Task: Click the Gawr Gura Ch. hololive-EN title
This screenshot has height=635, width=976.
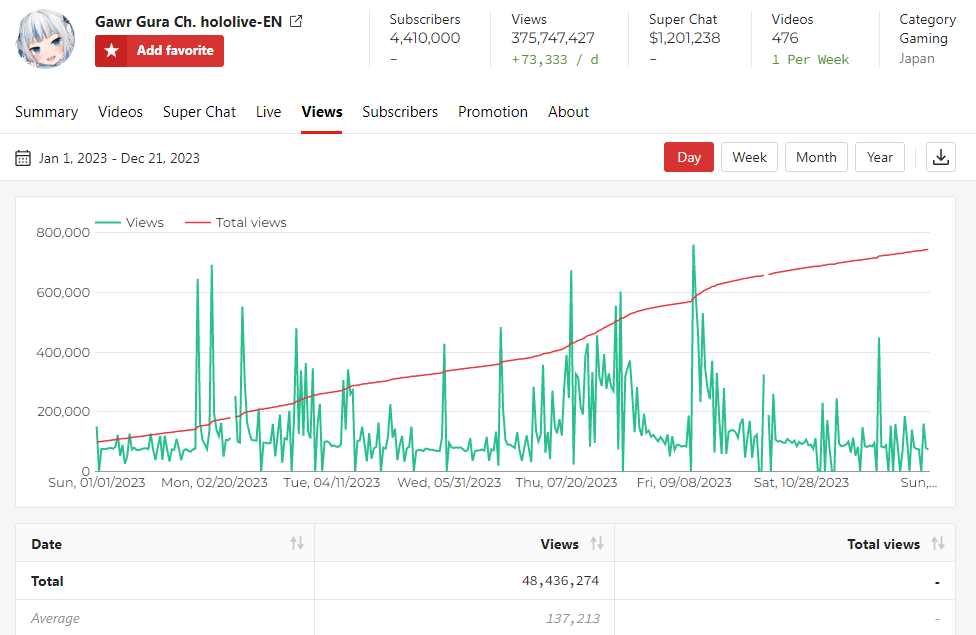Action: pos(188,22)
